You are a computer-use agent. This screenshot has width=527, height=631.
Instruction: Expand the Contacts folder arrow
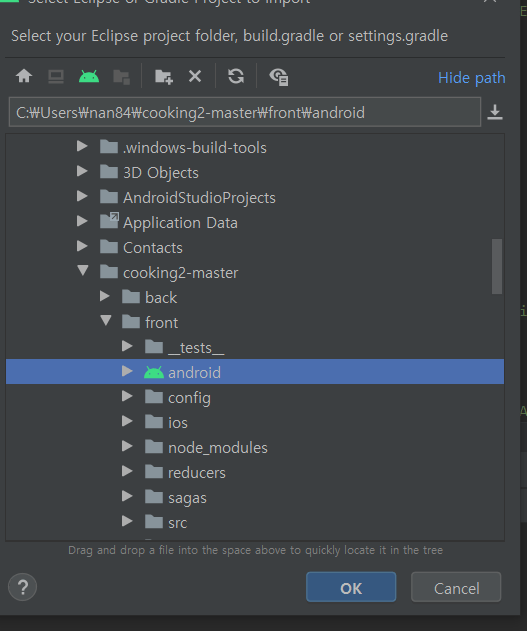[82, 246]
